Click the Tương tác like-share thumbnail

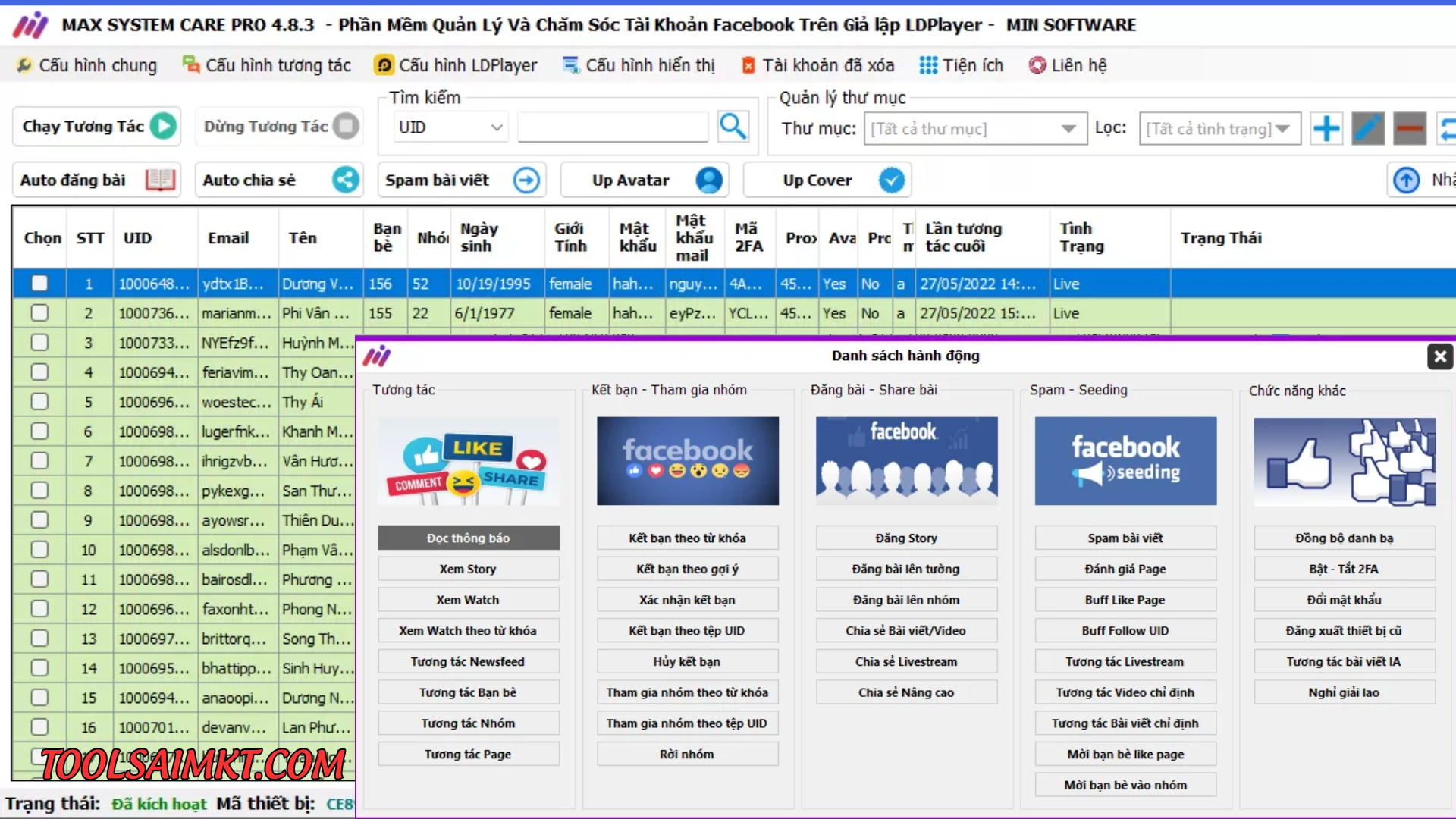[469, 461]
